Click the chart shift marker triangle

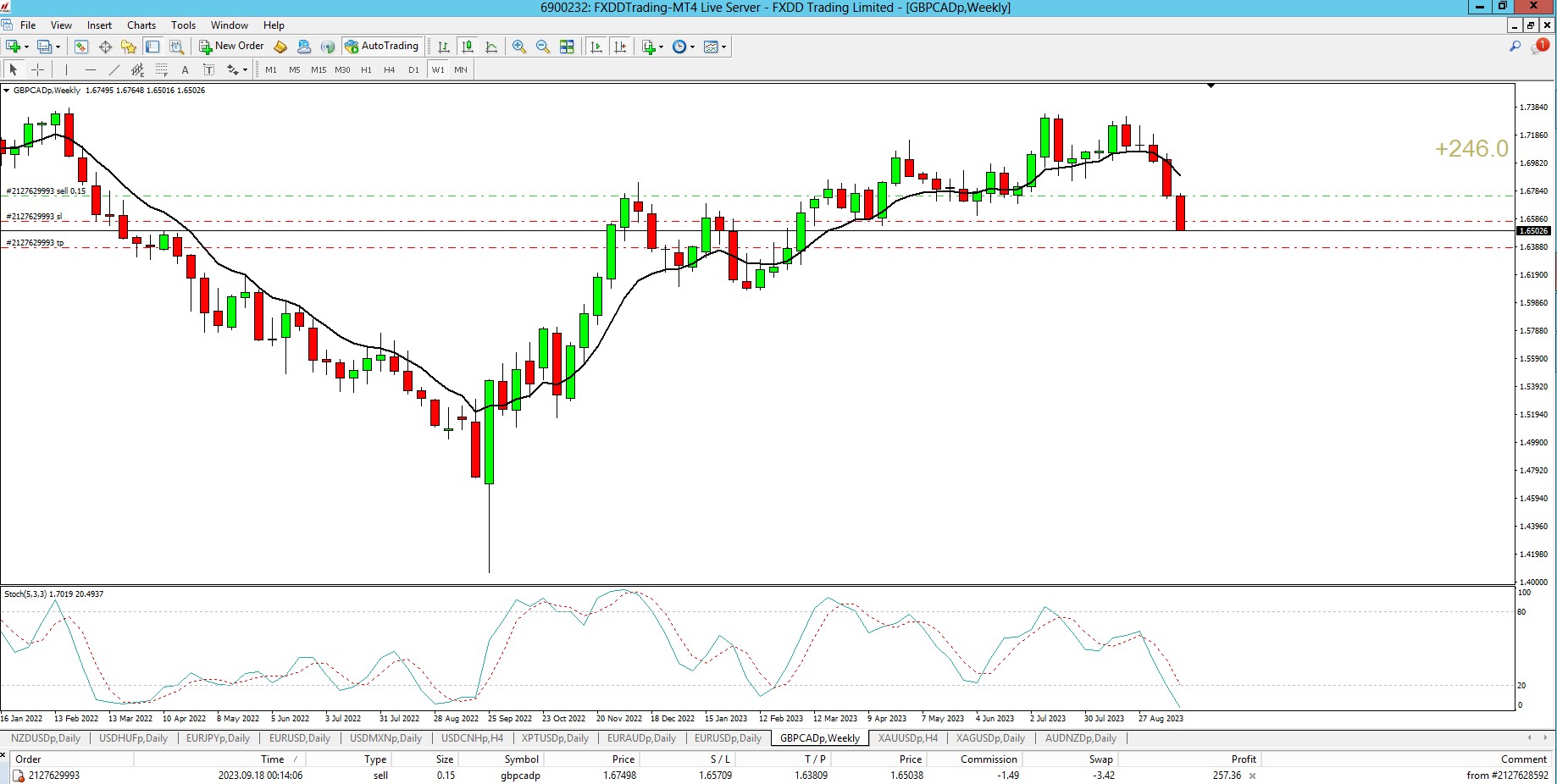pyautogui.click(x=1211, y=86)
